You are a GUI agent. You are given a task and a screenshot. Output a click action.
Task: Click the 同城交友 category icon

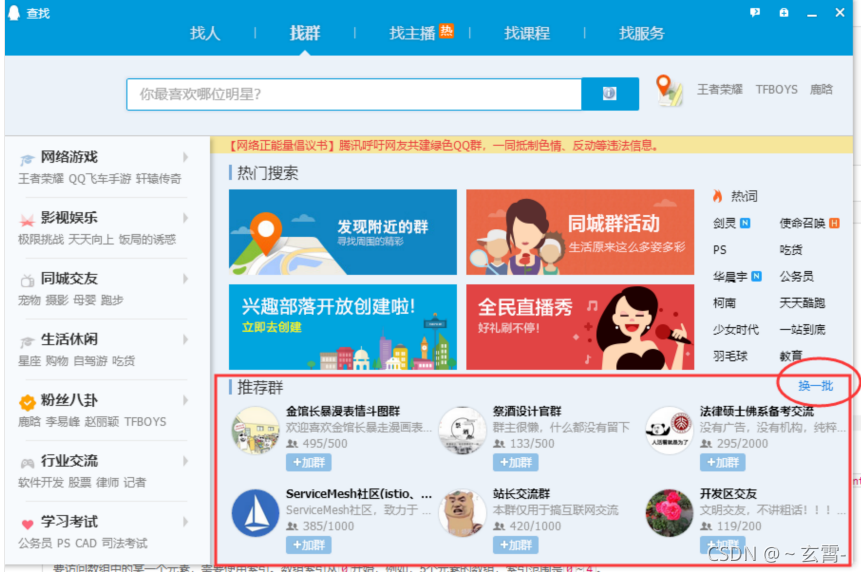click(27, 281)
